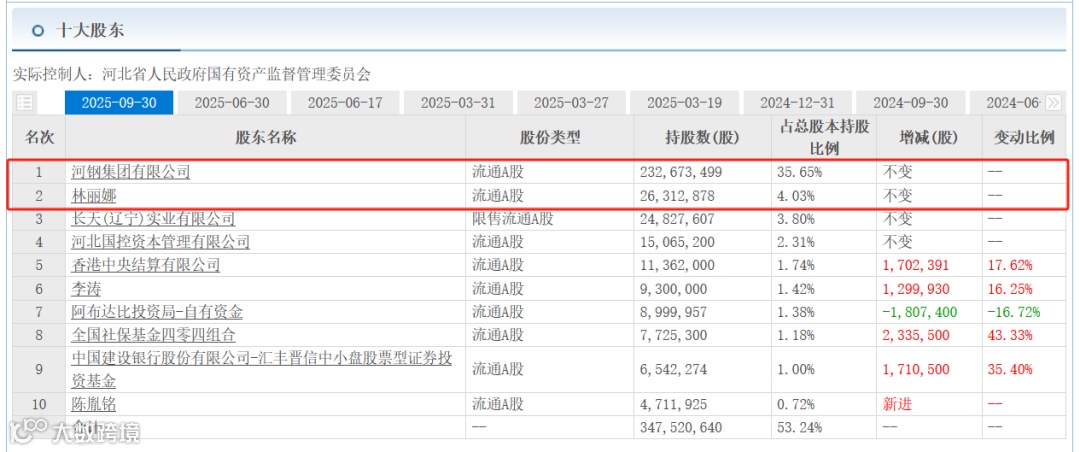Select percentage cell 35.65%
This screenshot has height=452, width=1080.
[801, 172]
